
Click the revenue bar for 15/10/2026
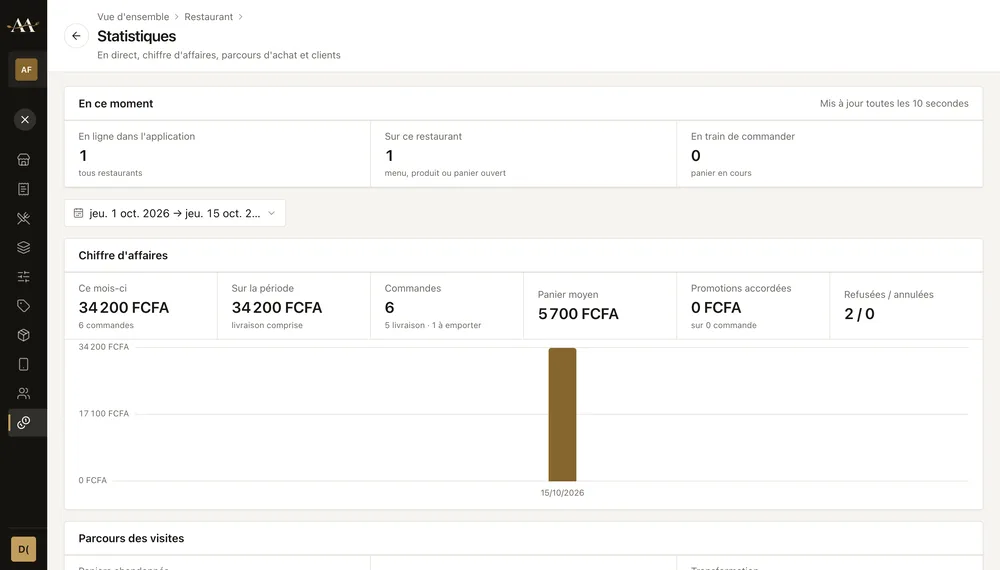click(562, 414)
